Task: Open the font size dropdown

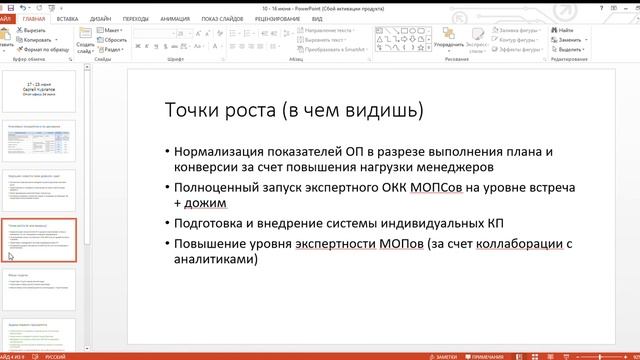Action: pos(190,33)
